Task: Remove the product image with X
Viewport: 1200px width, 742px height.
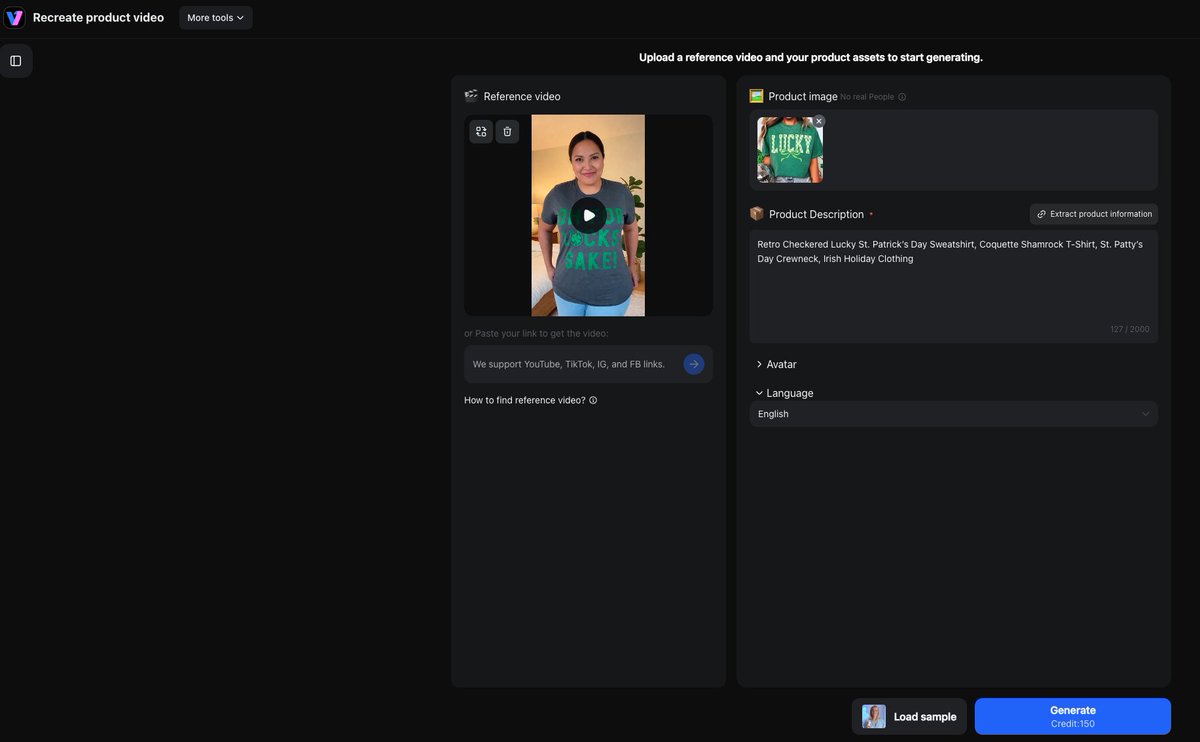Action: point(819,121)
